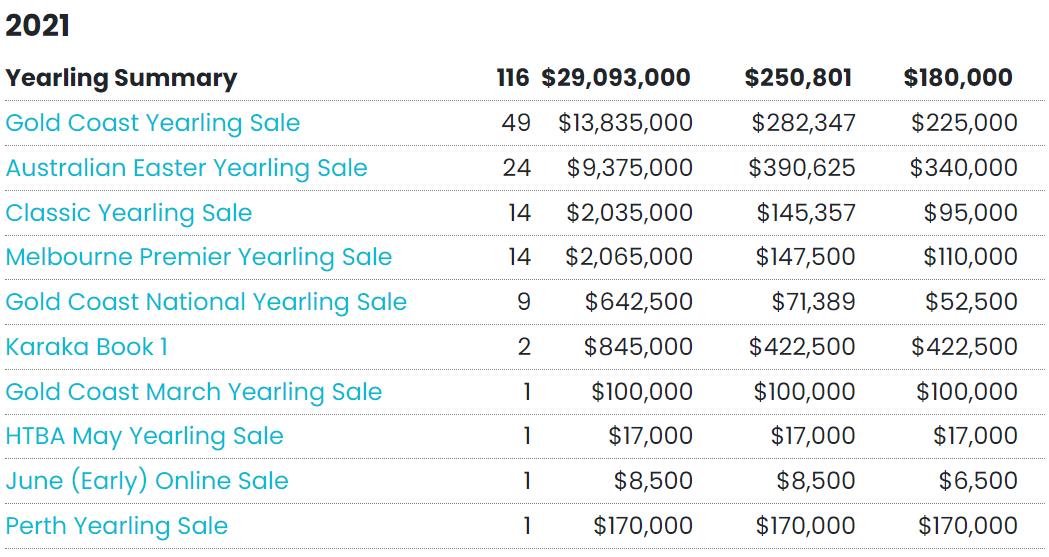This screenshot has width=1049, height=557.
Task: Click the $390,625 Easter sale average
Action: 801,168
